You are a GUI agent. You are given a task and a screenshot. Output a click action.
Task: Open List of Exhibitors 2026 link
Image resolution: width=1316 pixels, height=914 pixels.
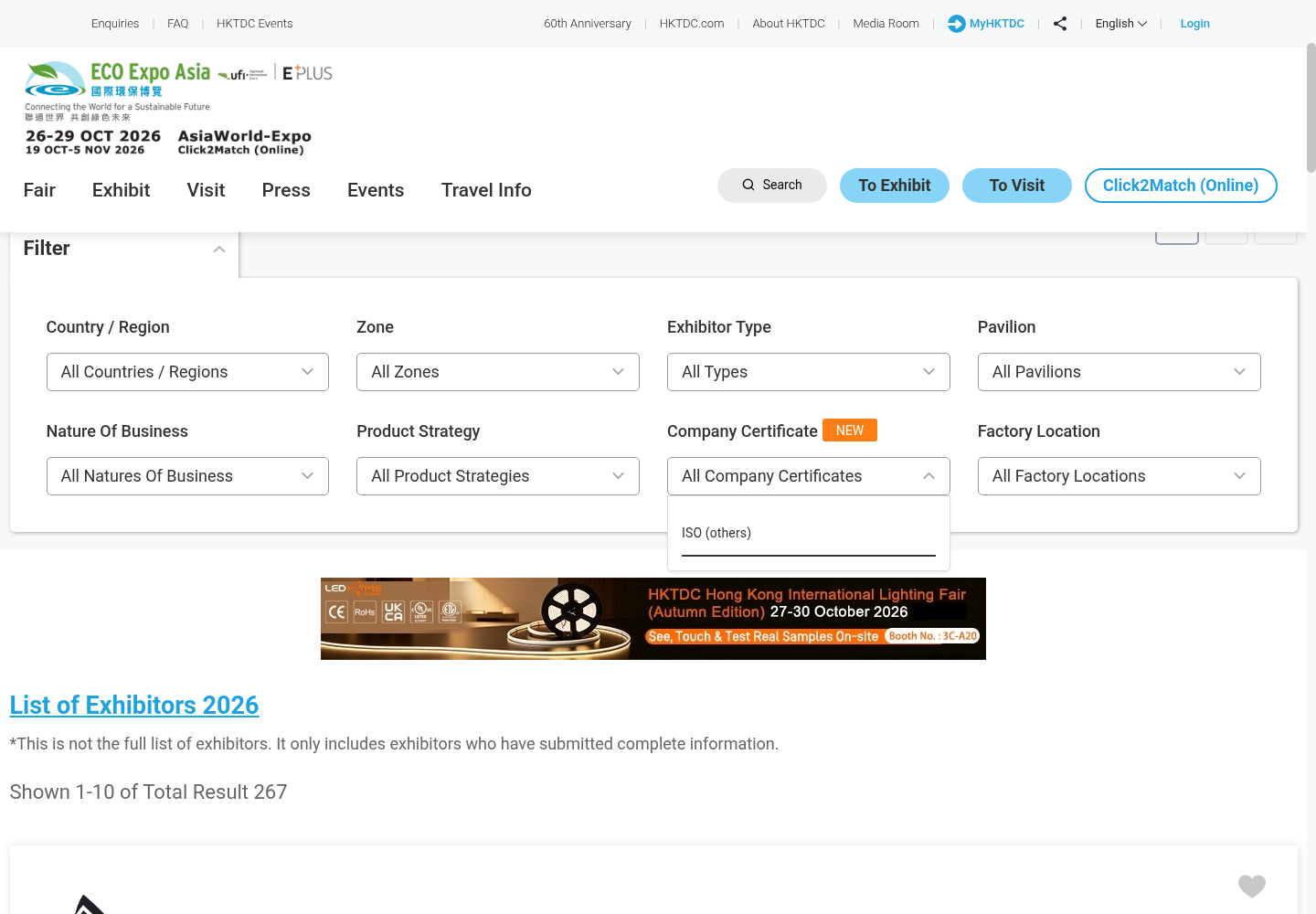pyautogui.click(x=134, y=706)
